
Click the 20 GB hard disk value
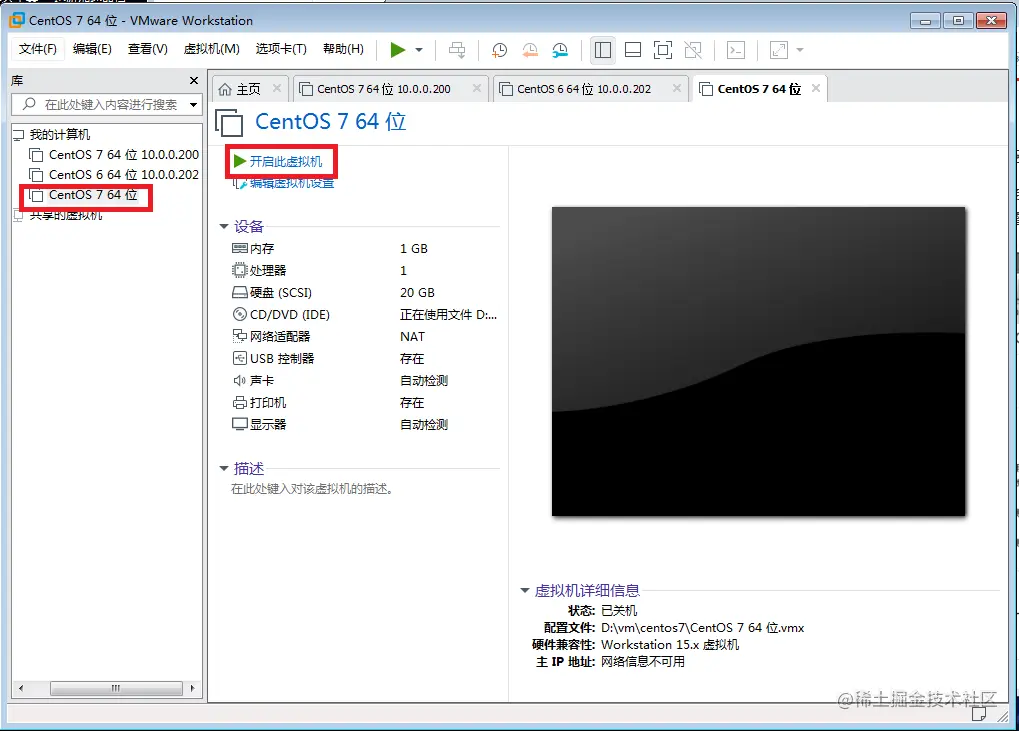(417, 293)
